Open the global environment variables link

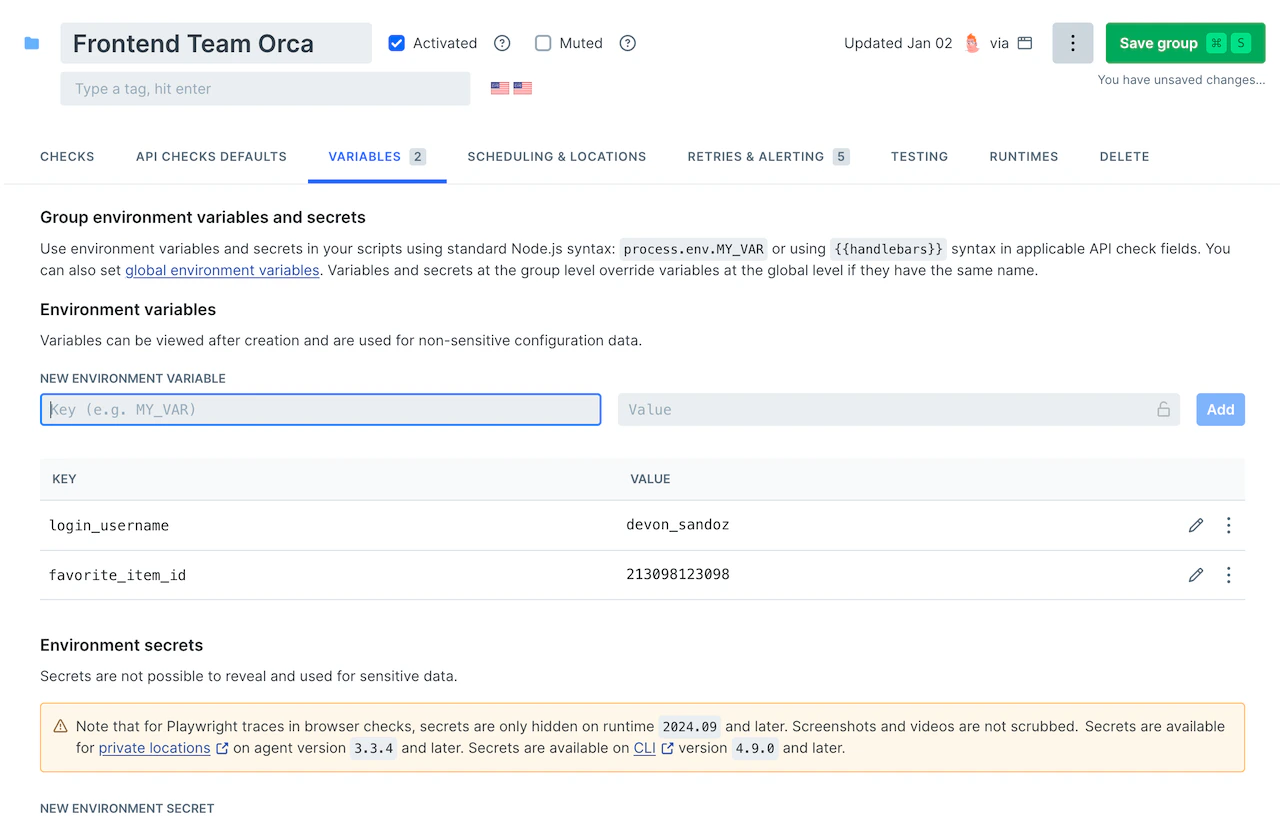[x=222, y=270]
